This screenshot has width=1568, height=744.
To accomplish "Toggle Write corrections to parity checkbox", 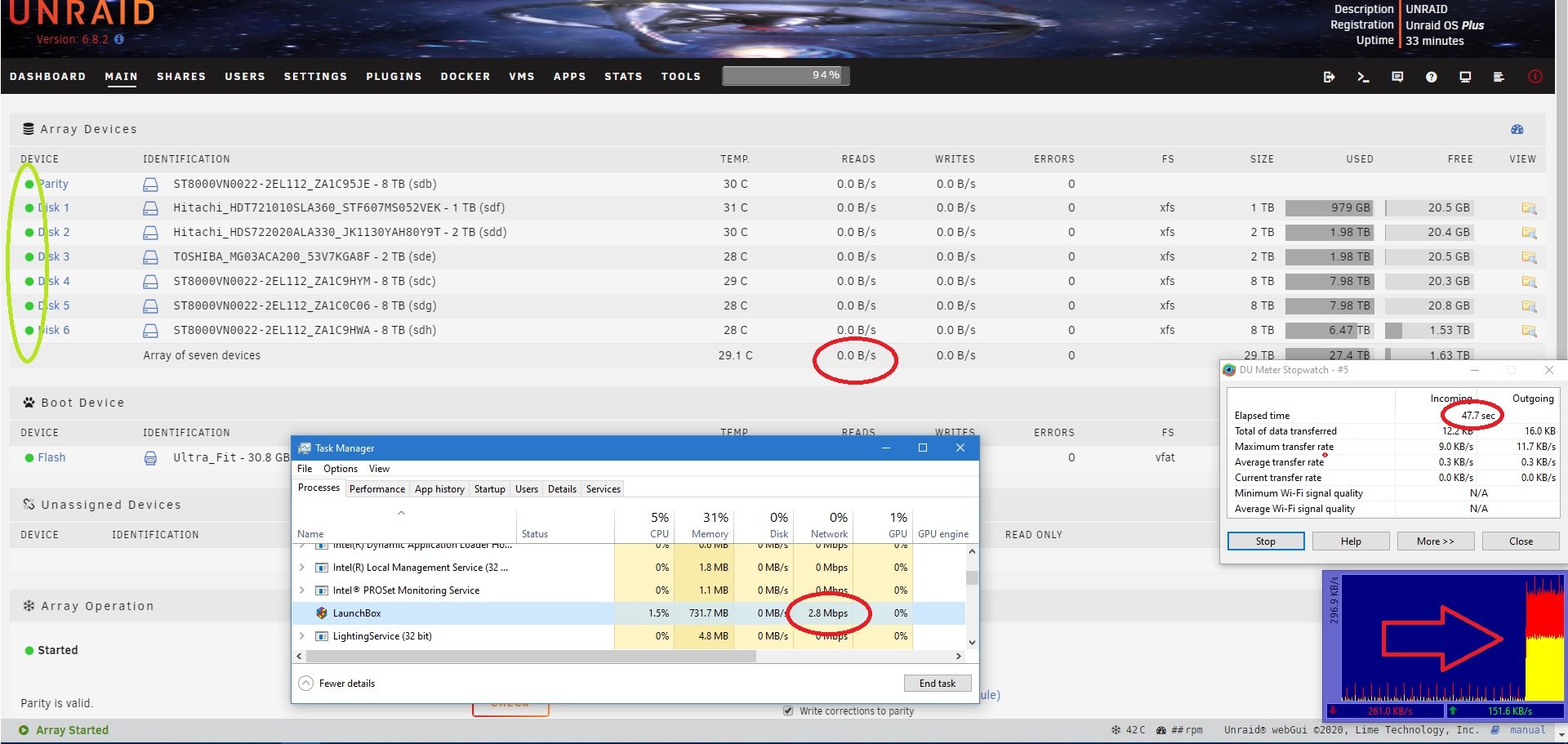I will point(788,711).
